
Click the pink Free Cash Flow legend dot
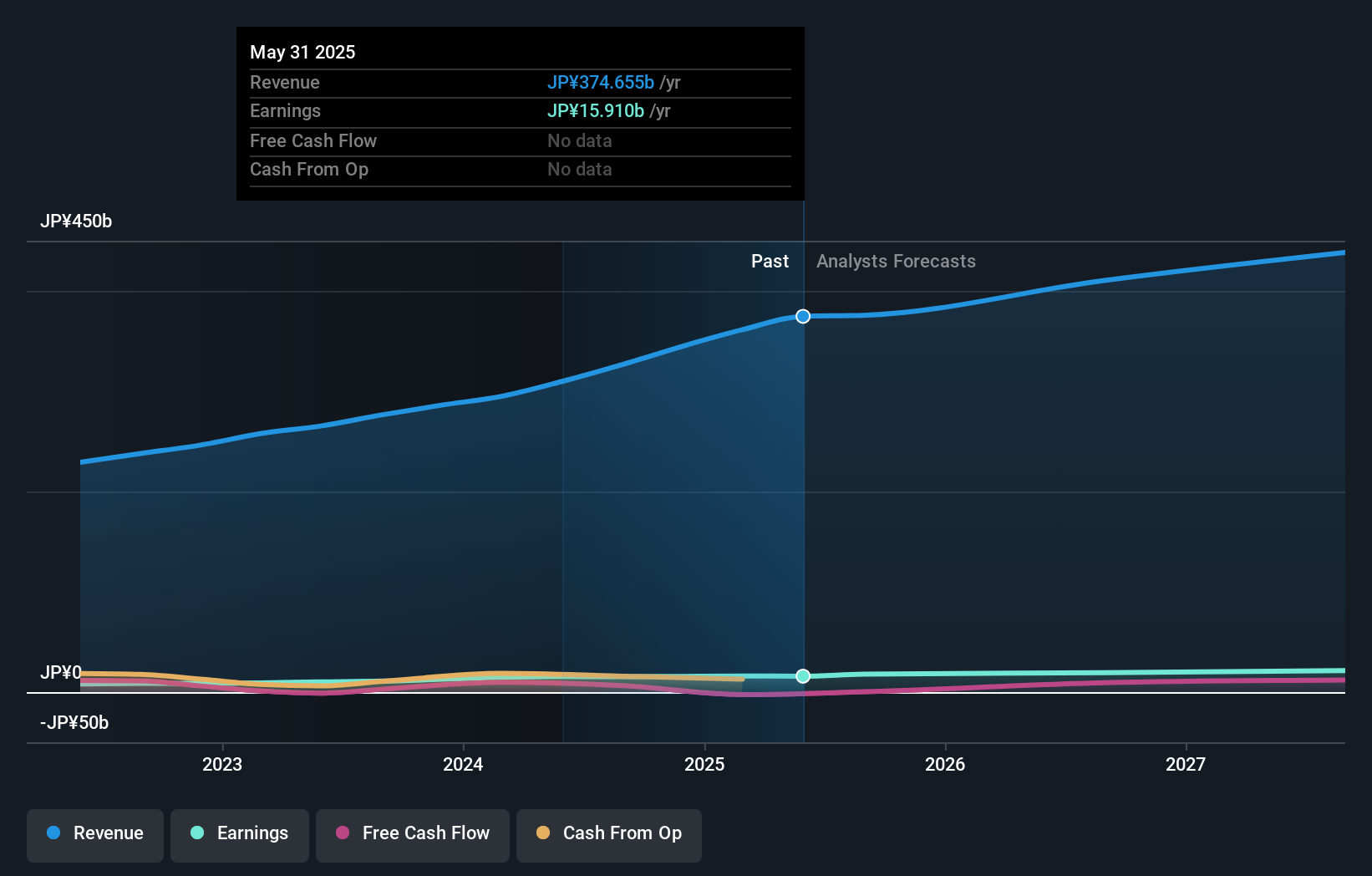point(343,833)
